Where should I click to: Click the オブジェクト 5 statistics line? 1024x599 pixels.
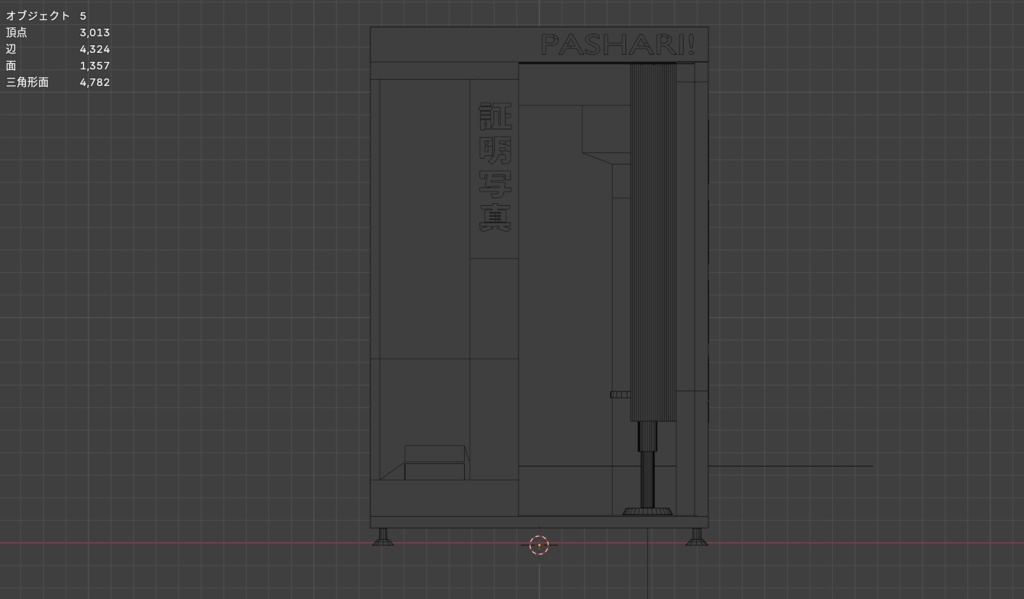coord(46,16)
